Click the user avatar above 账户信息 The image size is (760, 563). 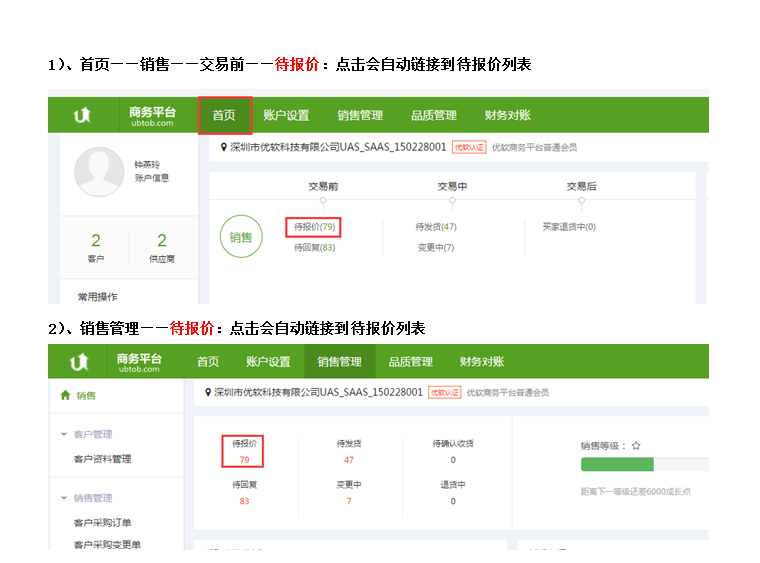pos(99,170)
